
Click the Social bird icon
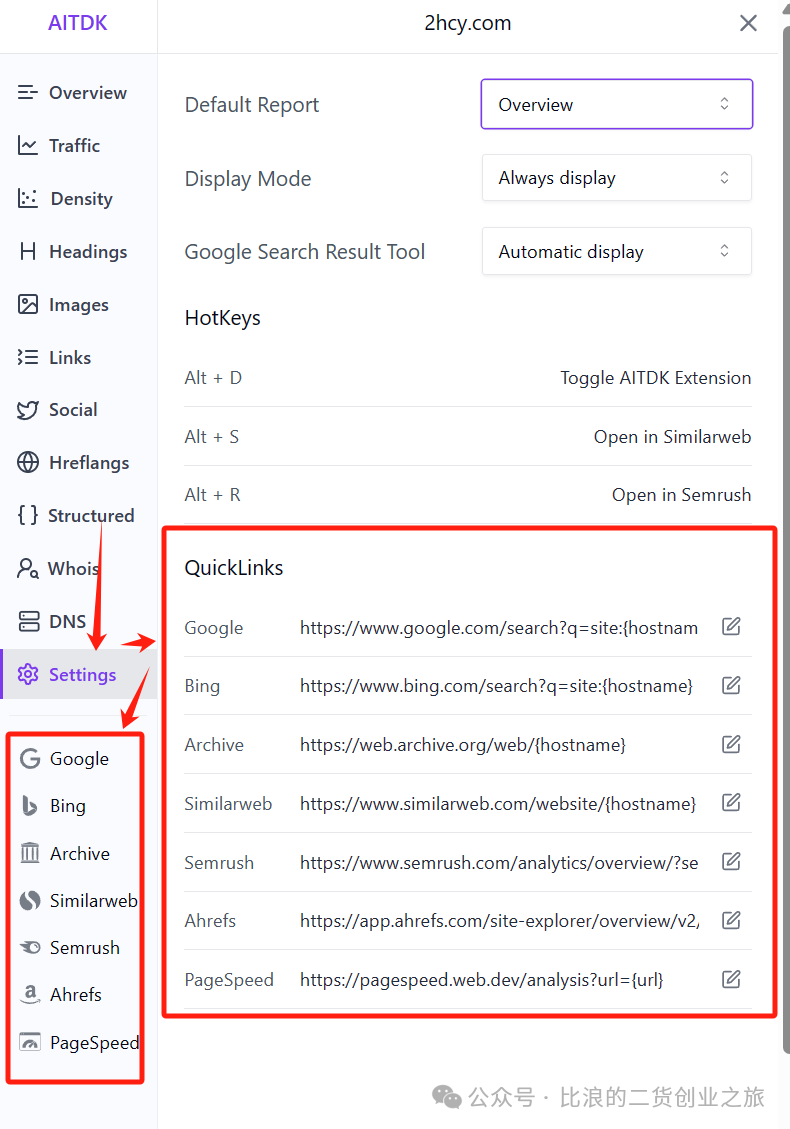click(x=27, y=410)
